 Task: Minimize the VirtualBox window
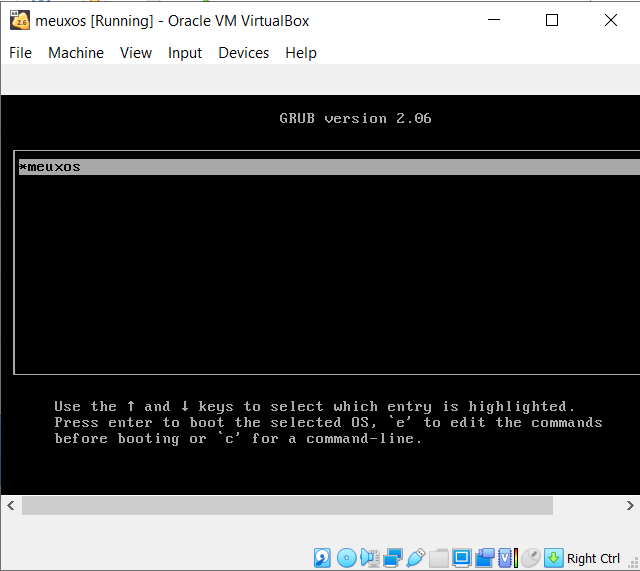tap(494, 20)
